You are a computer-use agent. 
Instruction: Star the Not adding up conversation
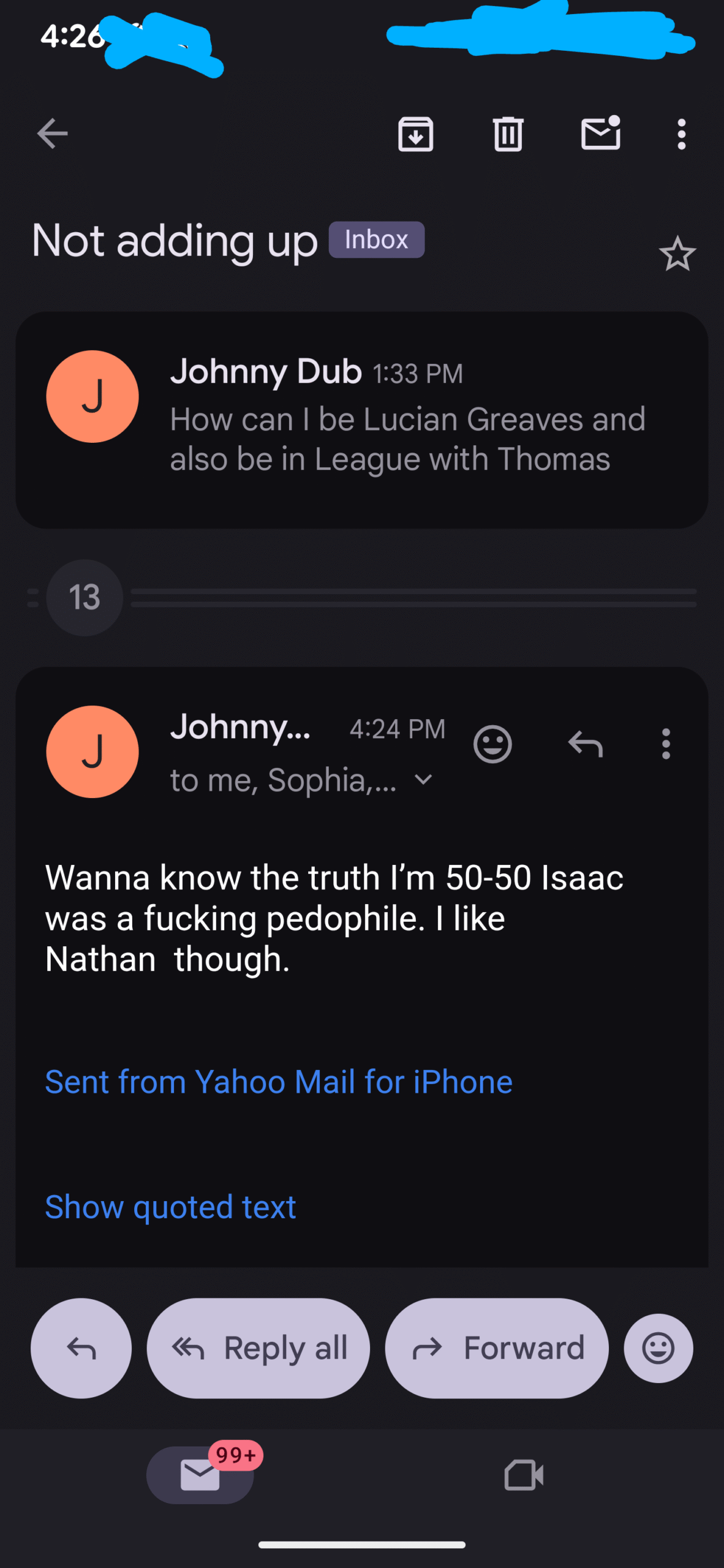[677, 254]
